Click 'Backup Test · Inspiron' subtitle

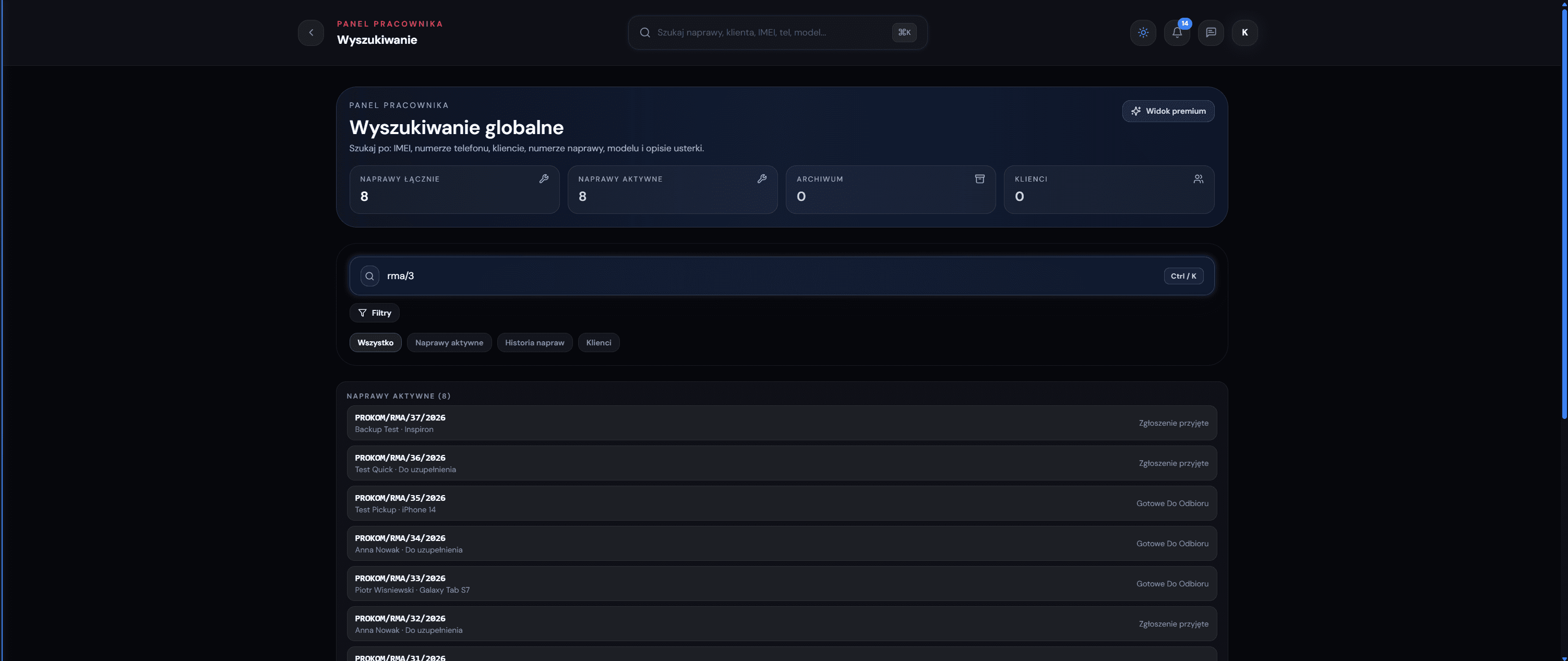click(394, 429)
